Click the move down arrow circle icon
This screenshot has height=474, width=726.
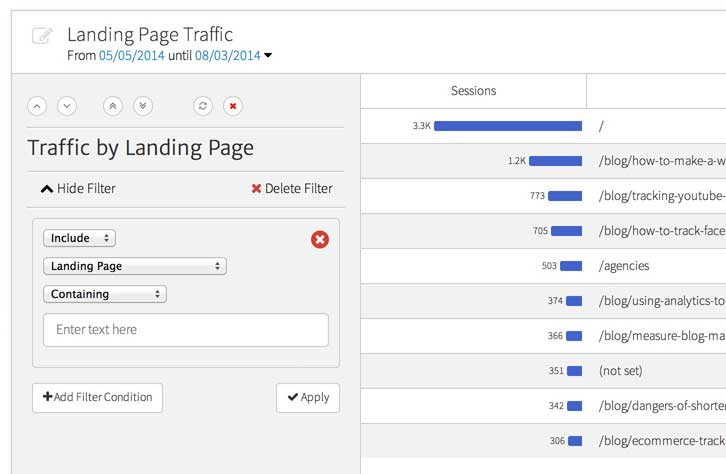[x=67, y=106]
